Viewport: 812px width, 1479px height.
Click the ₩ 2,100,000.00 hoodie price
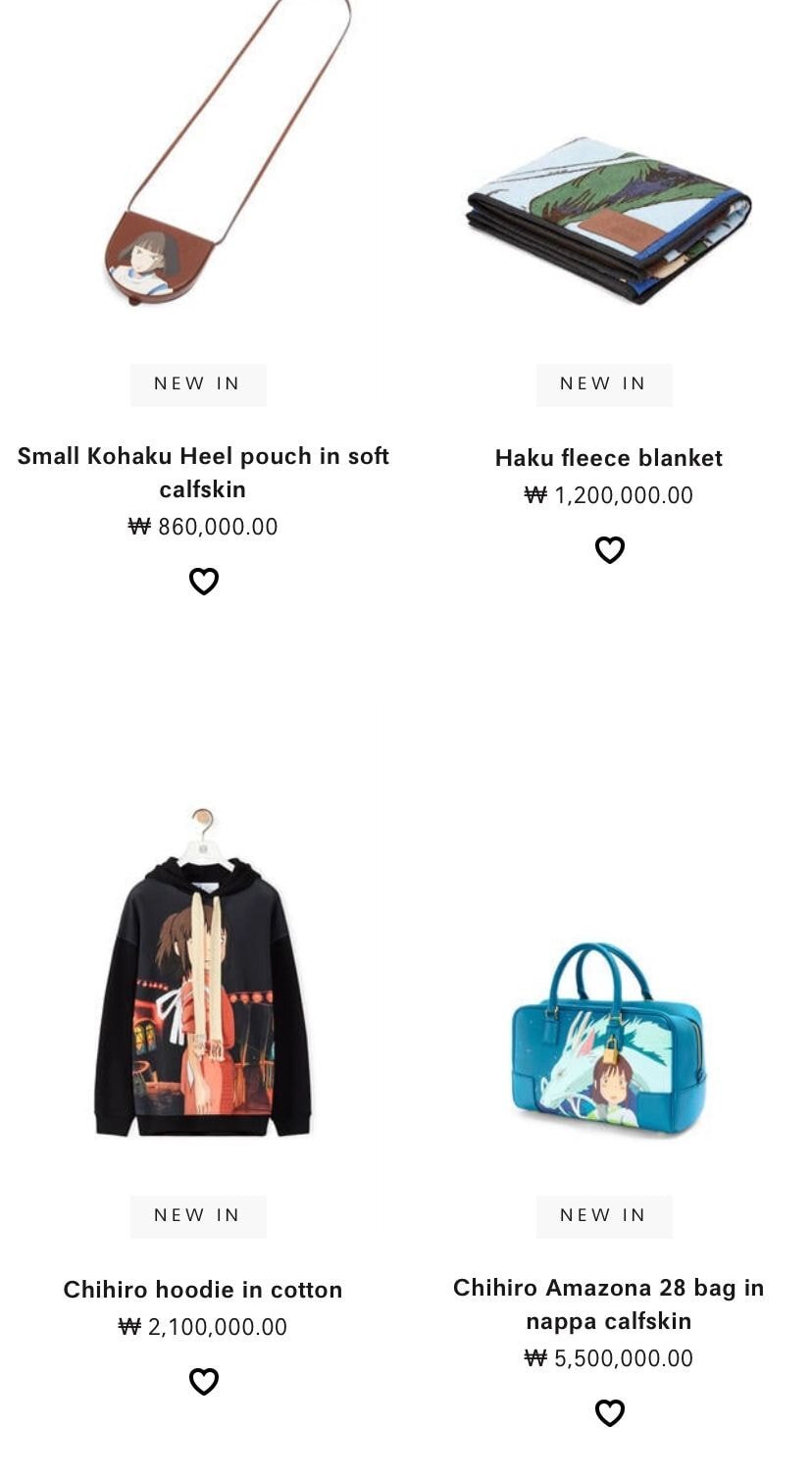pyautogui.click(x=203, y=1327)
